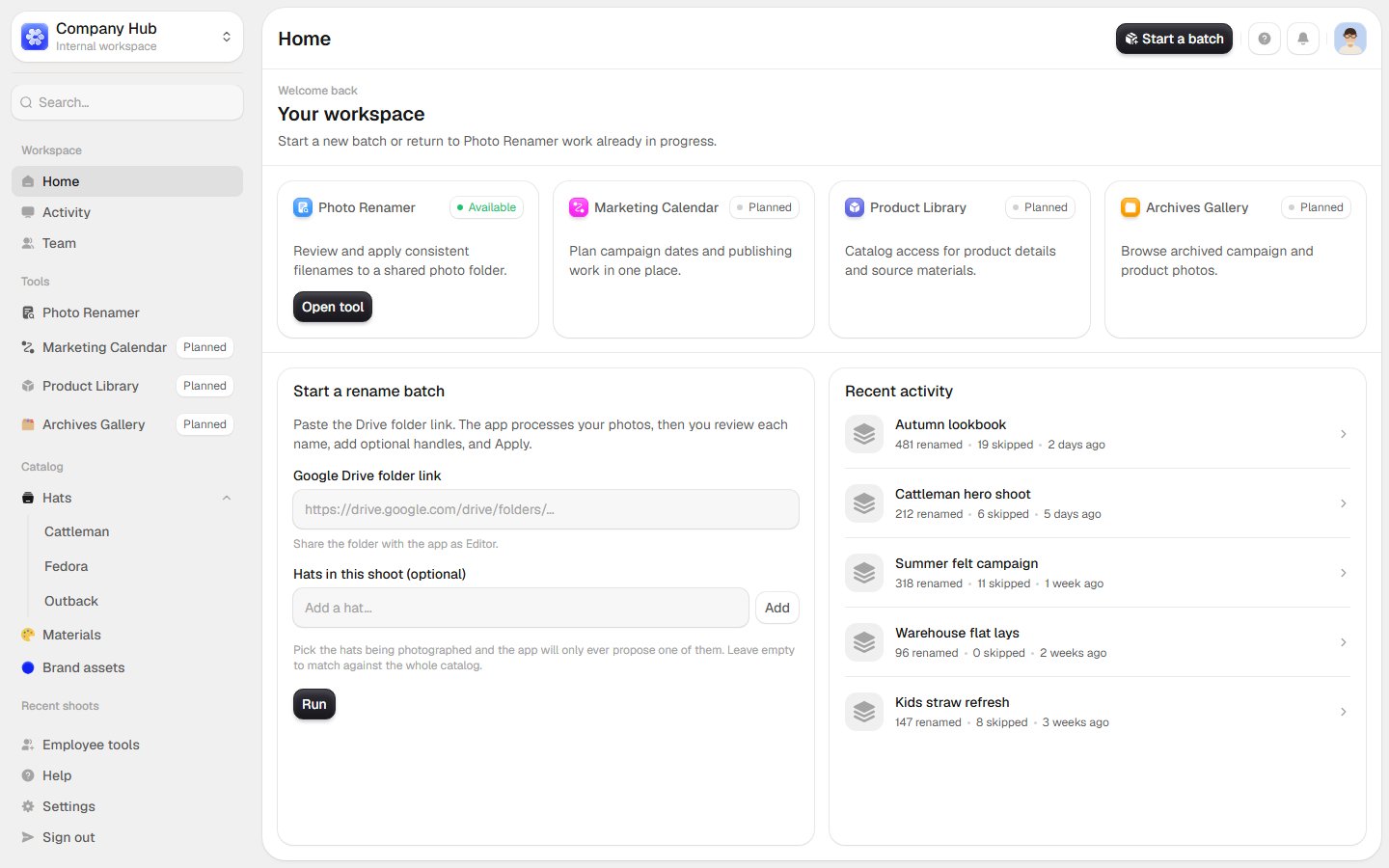Expand the Summer felt campaign chevron

[x=1344, y=573]
